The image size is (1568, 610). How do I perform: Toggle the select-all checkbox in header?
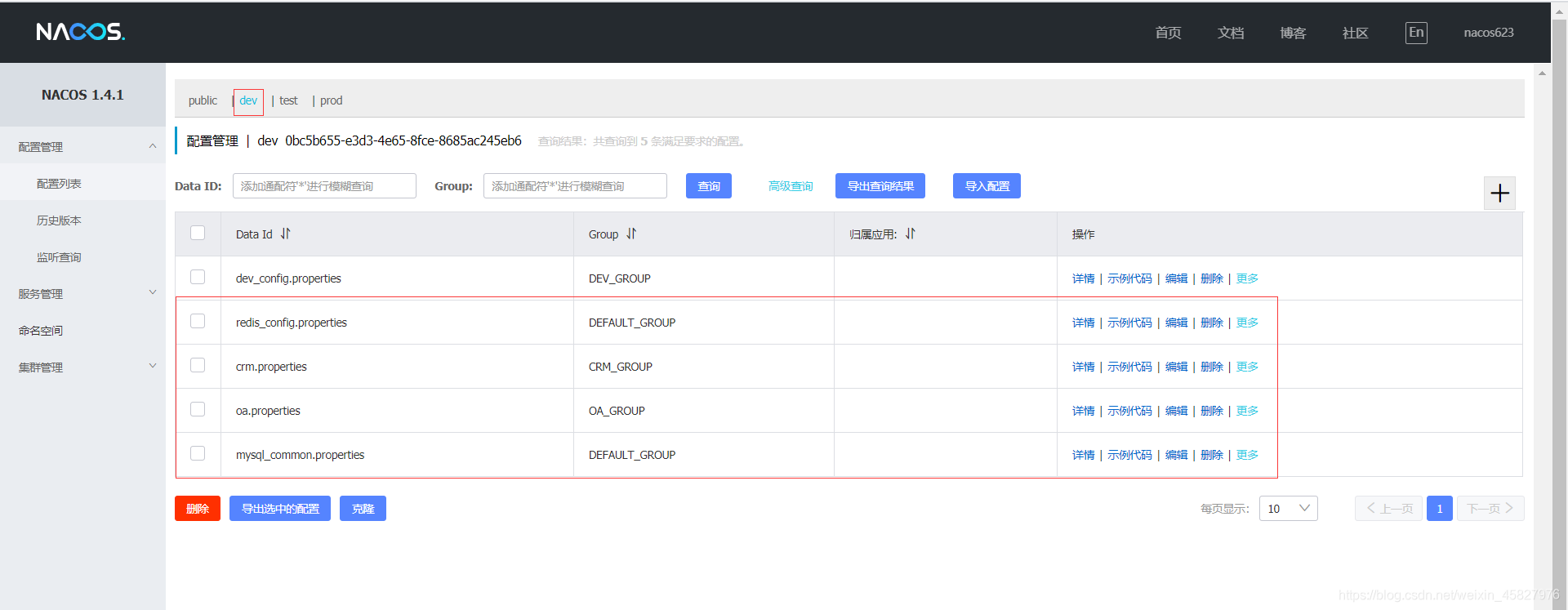198,233
